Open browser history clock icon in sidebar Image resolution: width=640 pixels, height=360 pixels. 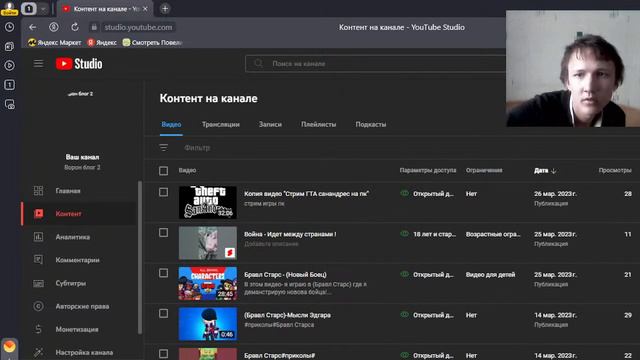tap(9, 27)
